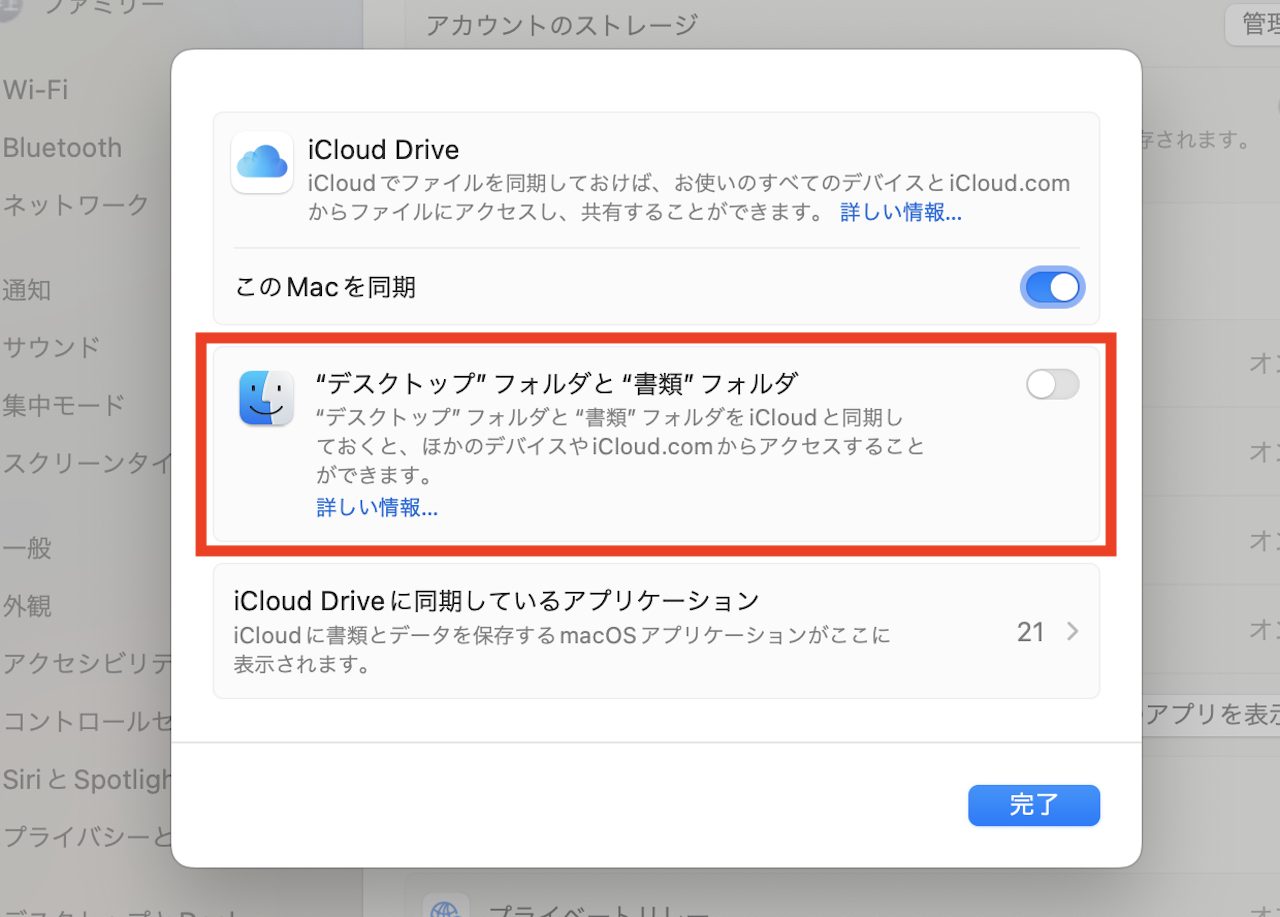The width and height of the screenshot is (1280, 917).
Task: Select 通知 in the background sidebar
Action: [x=27, y=291]
